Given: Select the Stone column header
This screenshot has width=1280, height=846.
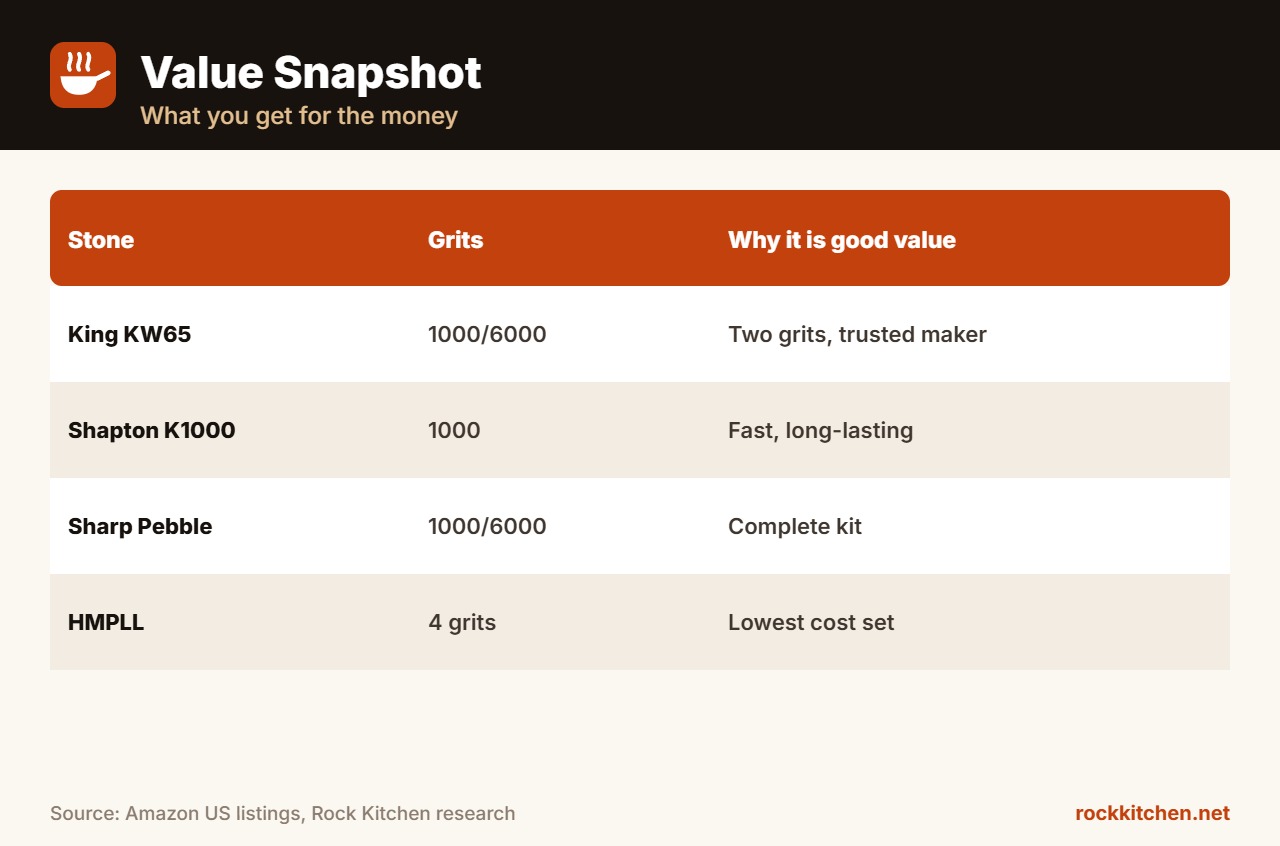Looking at the screenshot, I should click(101, 240).
